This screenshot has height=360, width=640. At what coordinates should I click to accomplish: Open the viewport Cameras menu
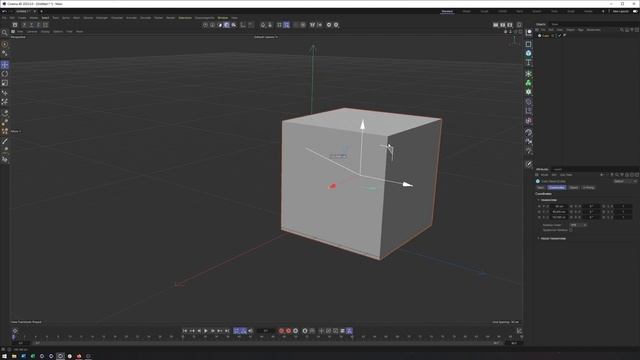pos(32,31)
